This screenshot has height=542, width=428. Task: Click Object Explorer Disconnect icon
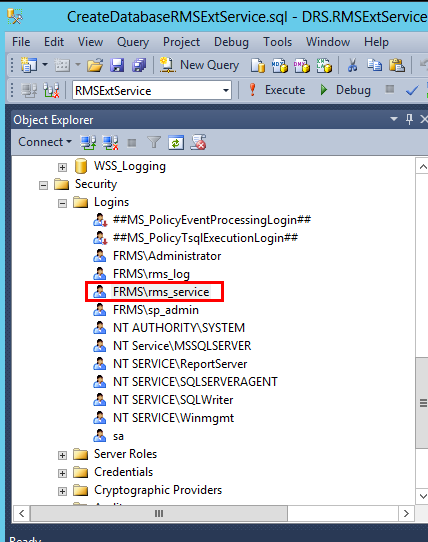click(110, 142)
